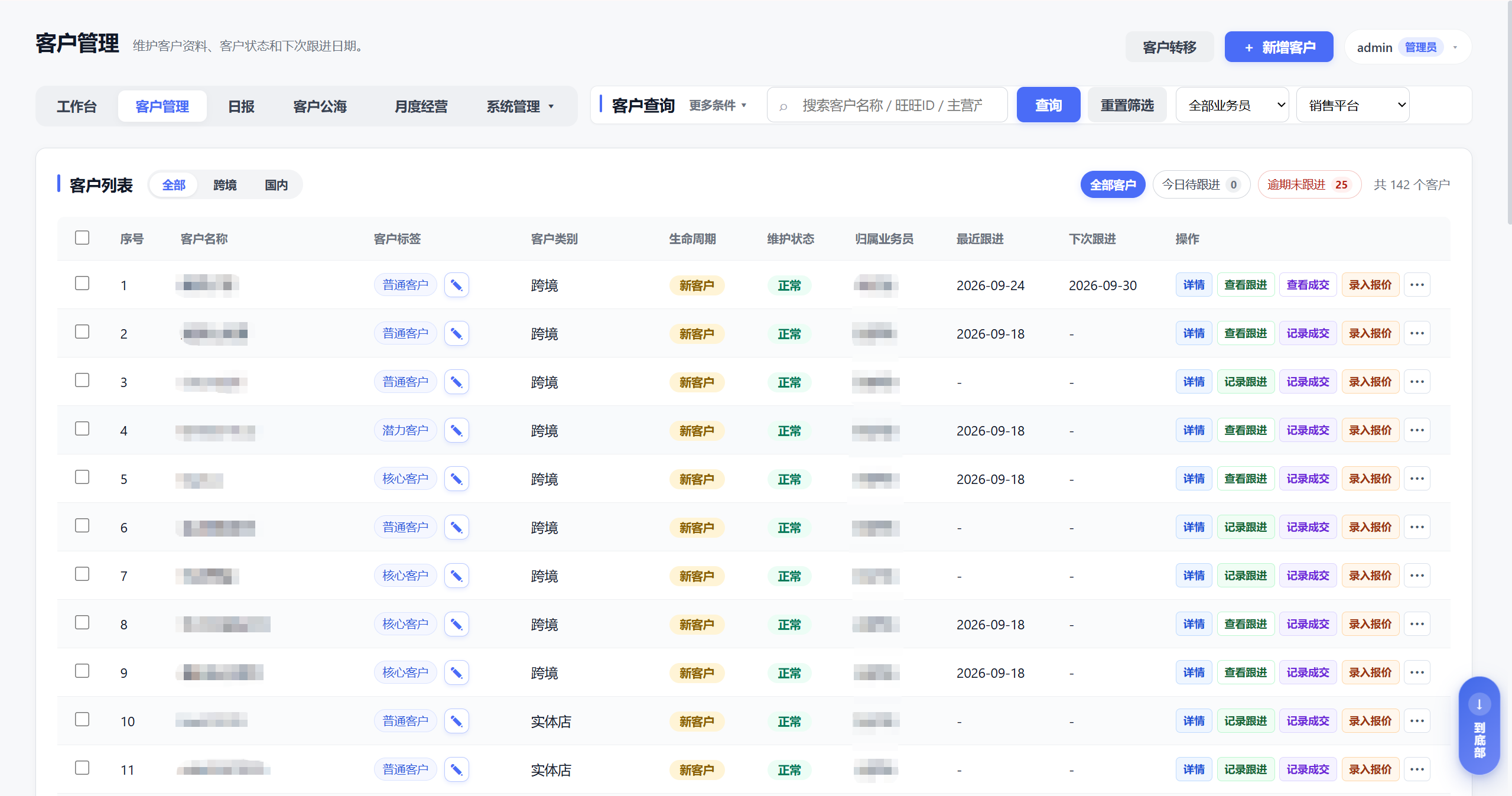The width and height of the screenshot is (1512, 796).
Task: Edit the tag pencil icon in row 5
Action: coord(456,479)
